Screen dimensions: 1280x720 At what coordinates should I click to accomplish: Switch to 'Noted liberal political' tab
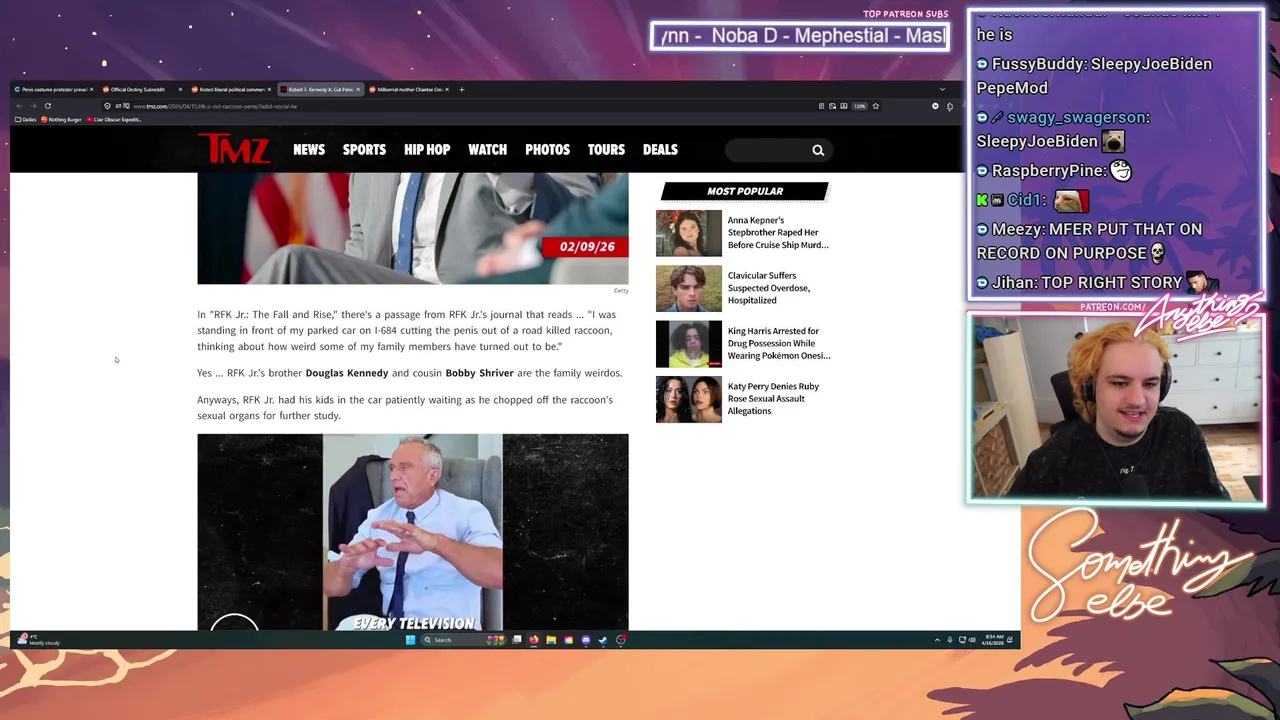point(228,89)
